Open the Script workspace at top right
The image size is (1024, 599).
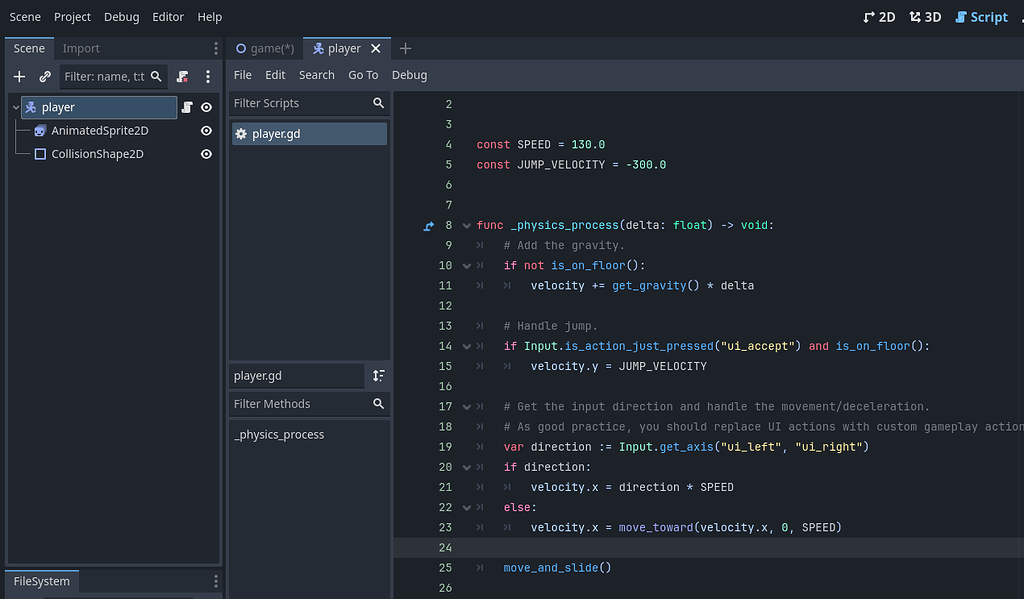[x=981, y=16]
